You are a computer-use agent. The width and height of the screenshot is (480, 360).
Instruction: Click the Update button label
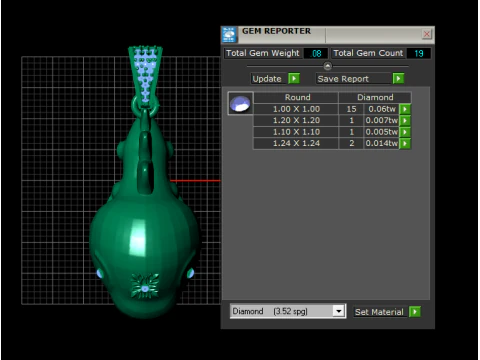click(269, 79)
